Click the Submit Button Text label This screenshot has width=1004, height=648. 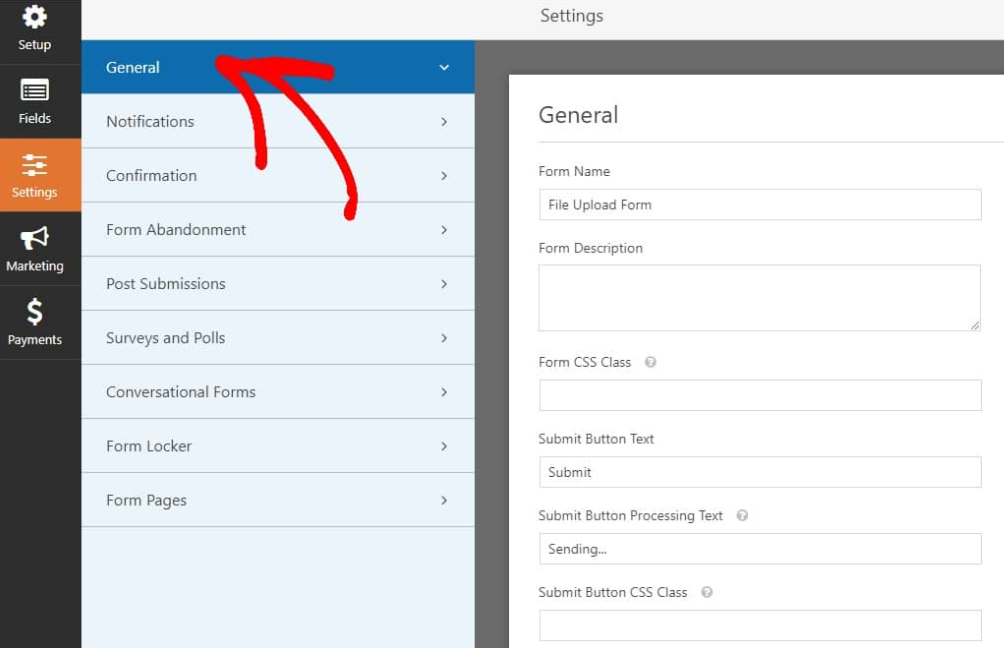596,439
